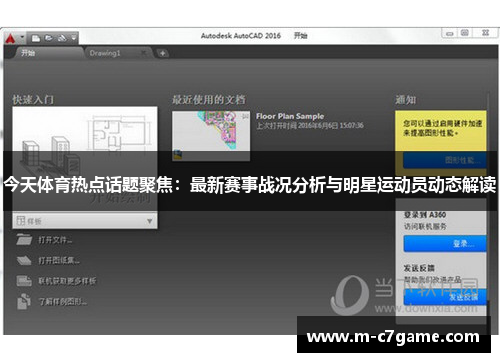Expand the 样板 template dropdown
The image size is (500, 362).
(149, 221)
